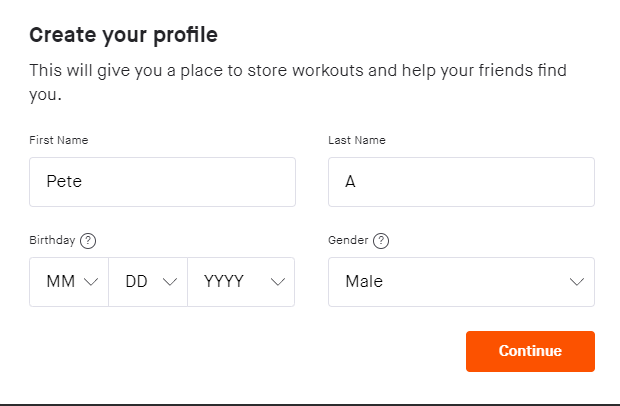Open the Gender dropdown showing Male
This screenshot has width=620, height=406.
[461, 282]
